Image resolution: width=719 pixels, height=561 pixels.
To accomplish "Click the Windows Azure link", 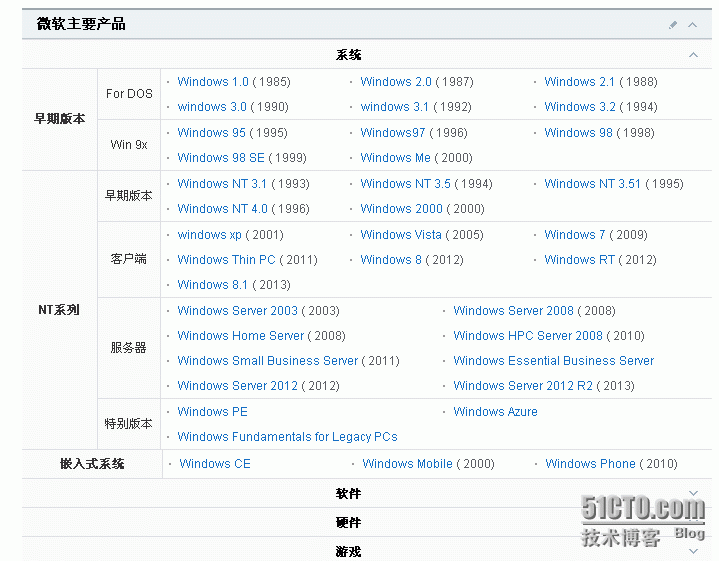I will pos(495,411).
